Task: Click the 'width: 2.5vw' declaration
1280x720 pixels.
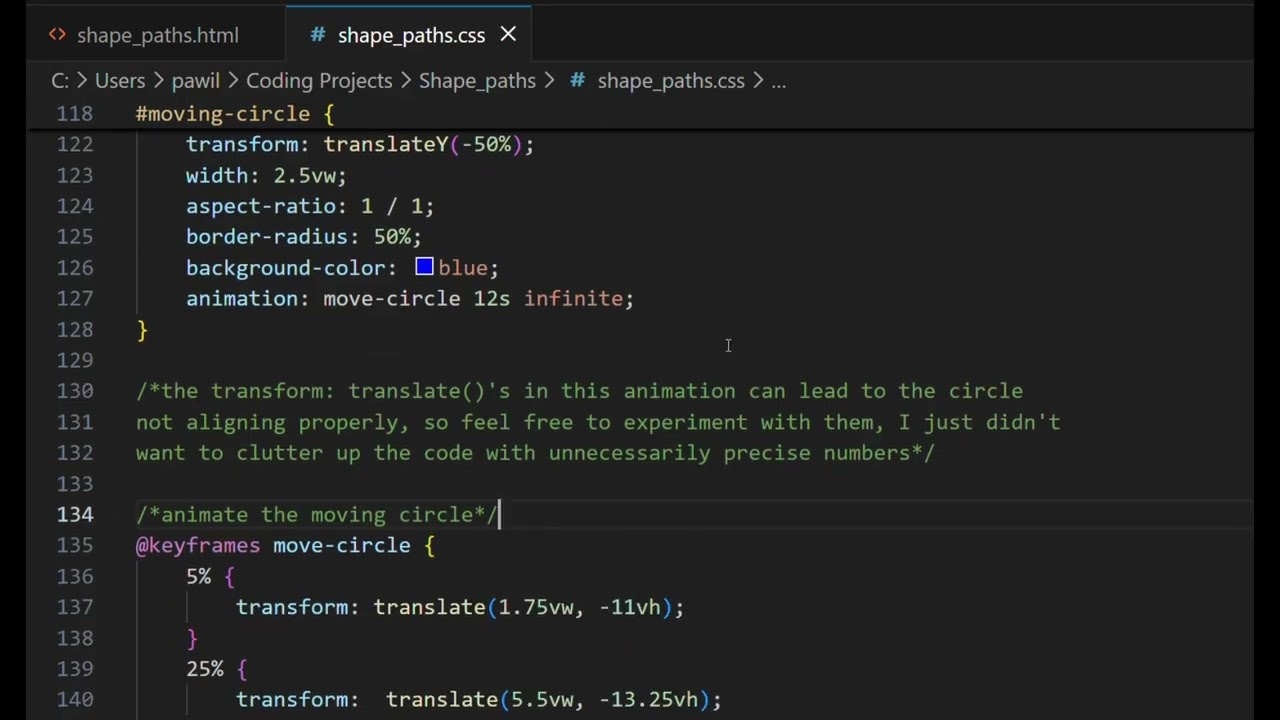Action: (266, 176)
